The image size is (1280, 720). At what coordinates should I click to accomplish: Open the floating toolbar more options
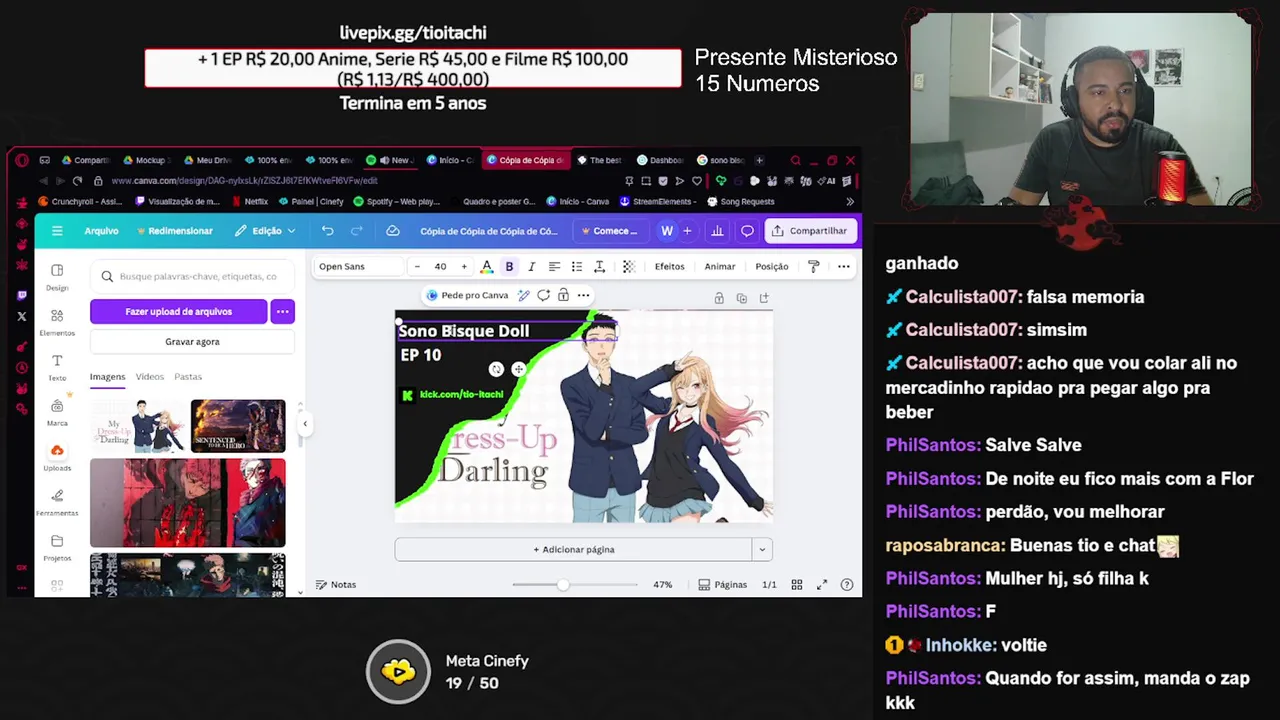click(x=583, y=296)
